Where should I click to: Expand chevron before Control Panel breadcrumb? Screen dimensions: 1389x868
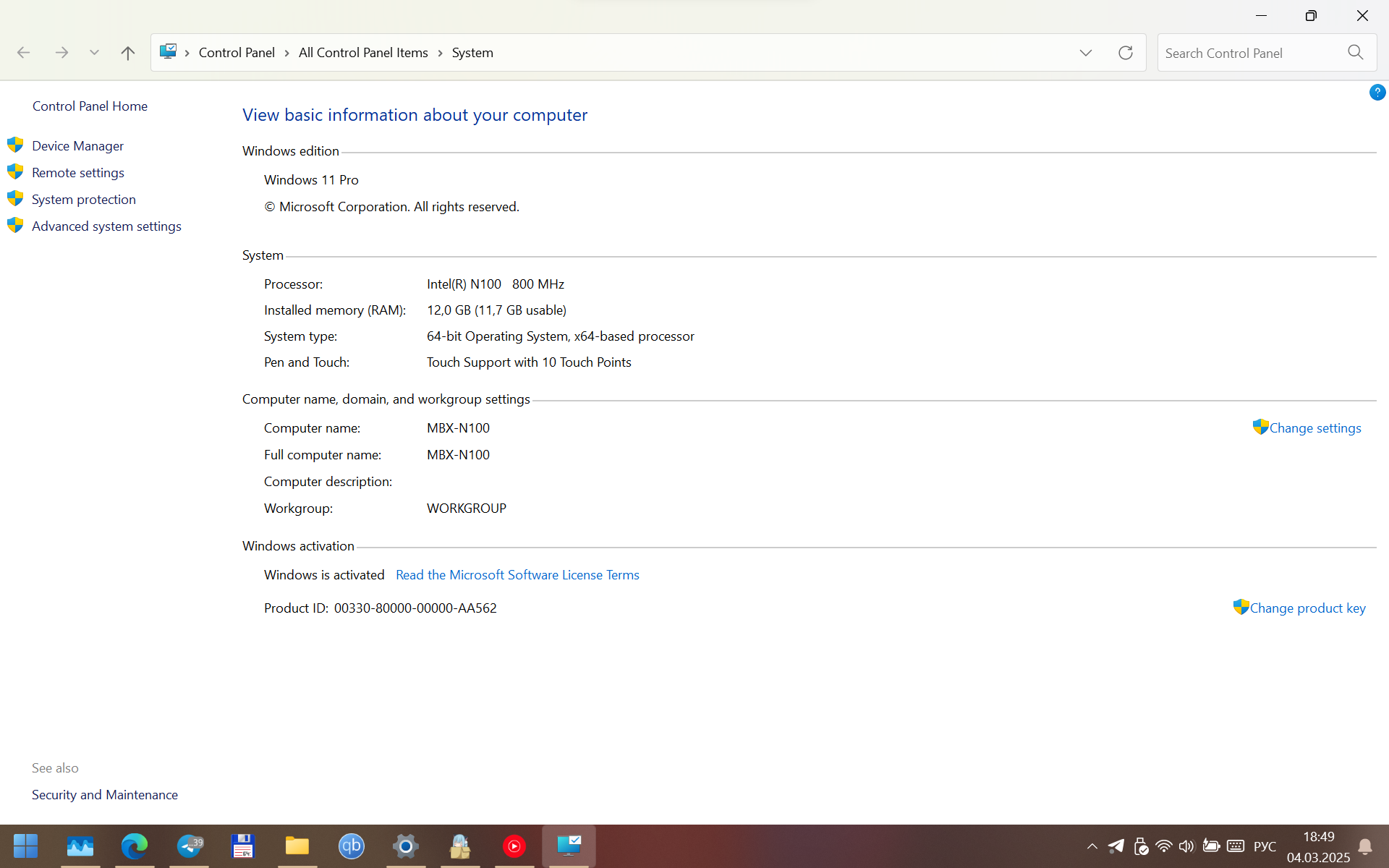click(187, 53)
